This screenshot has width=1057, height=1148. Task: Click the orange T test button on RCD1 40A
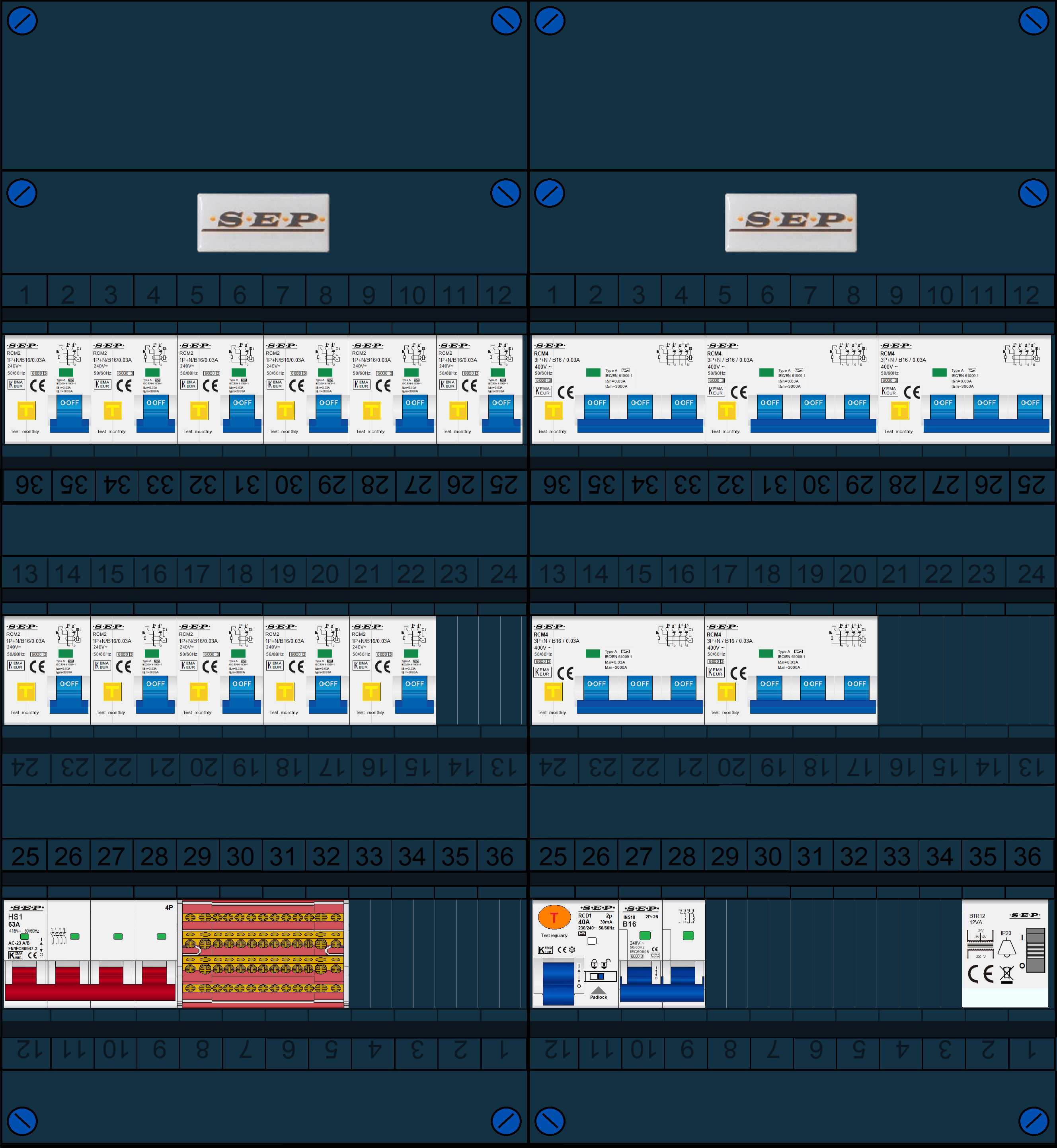554,918
